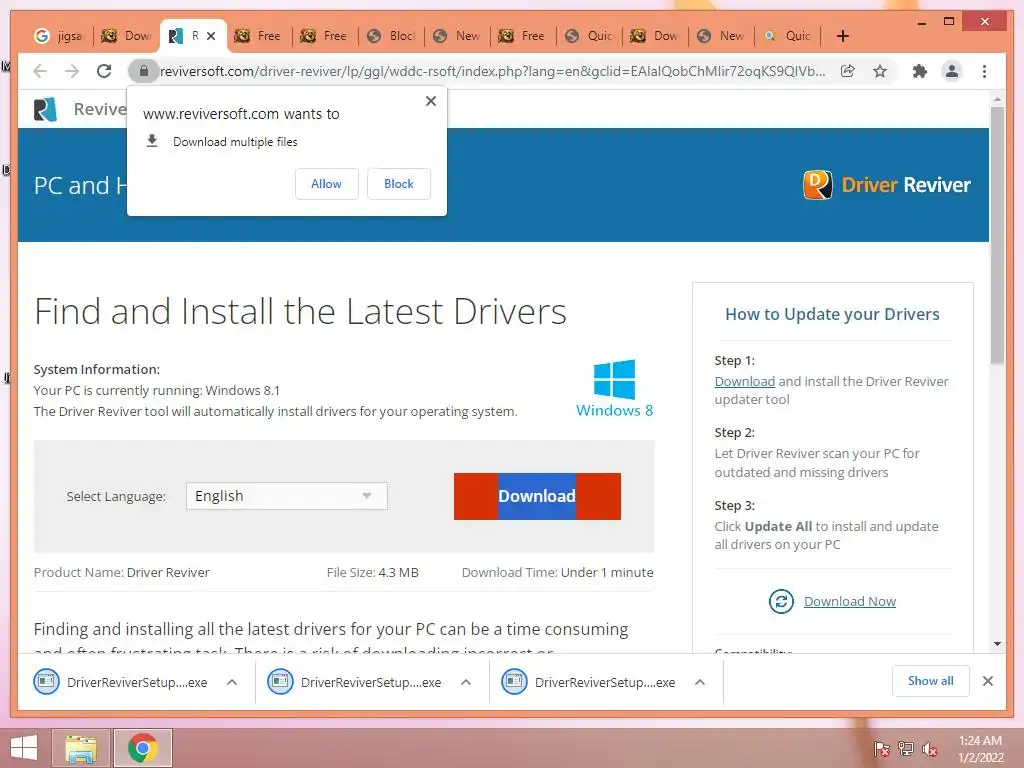Viewport: 1024px width, 768px height.
Task: Switch to the Google jigsa tab
Action: (59, 36)
